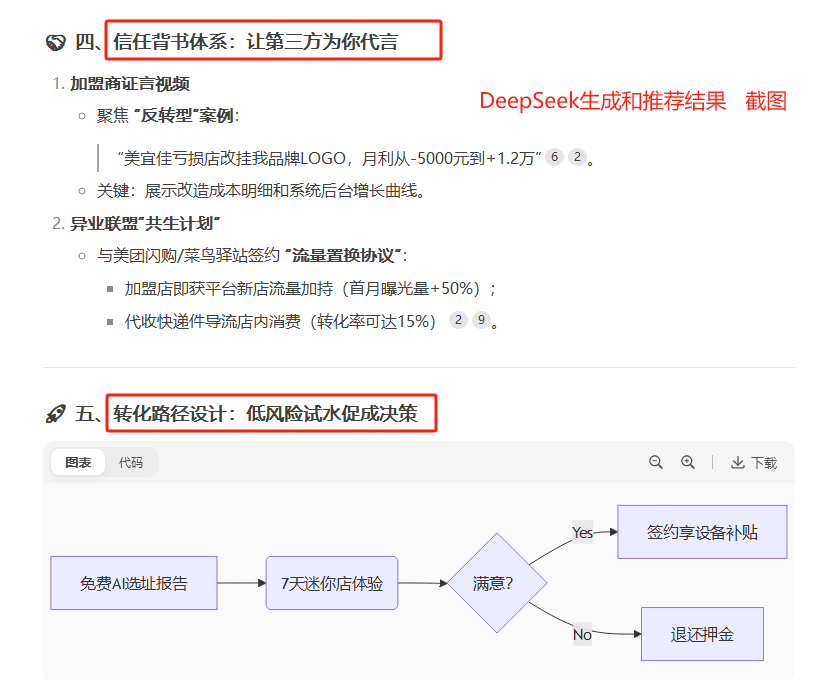Image resolution: width=831 pixels, height=680 pixels.
Task: Select the 免费AI选址报告 flowchart node
Action: 133,583
